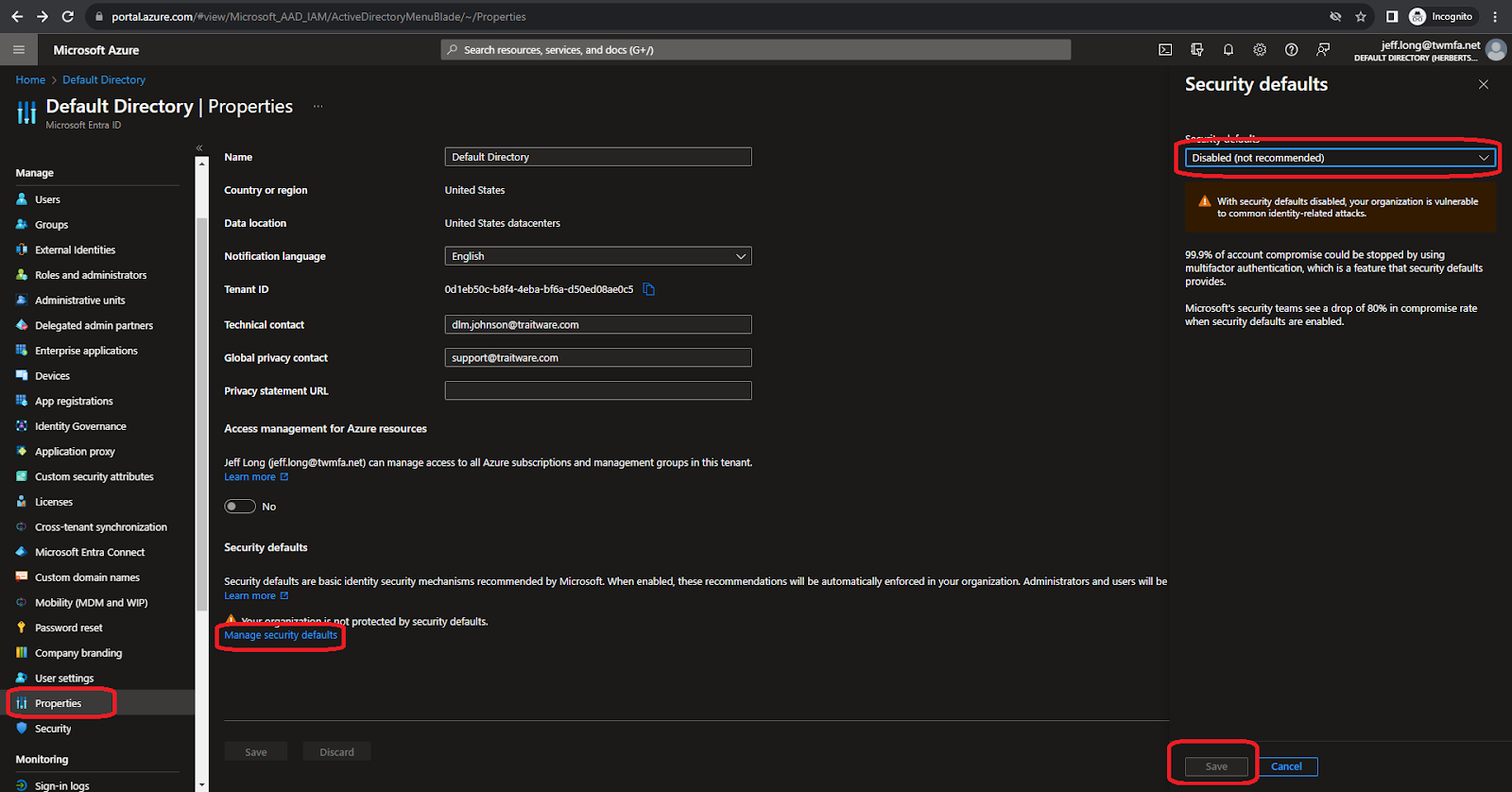Screen dimensions: 1512x792
Task: Click Cancel in Security defaults panel
Action: click(x=1286, y=766)
